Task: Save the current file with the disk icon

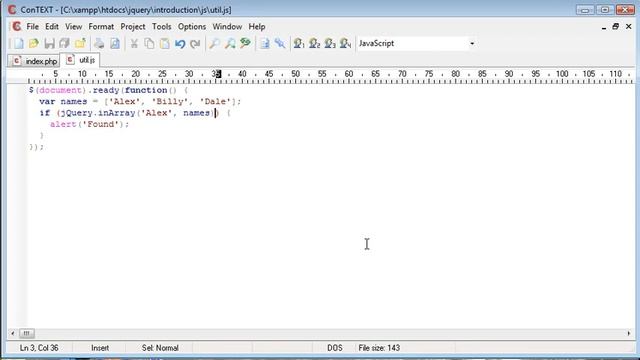Action: (49, 43)
